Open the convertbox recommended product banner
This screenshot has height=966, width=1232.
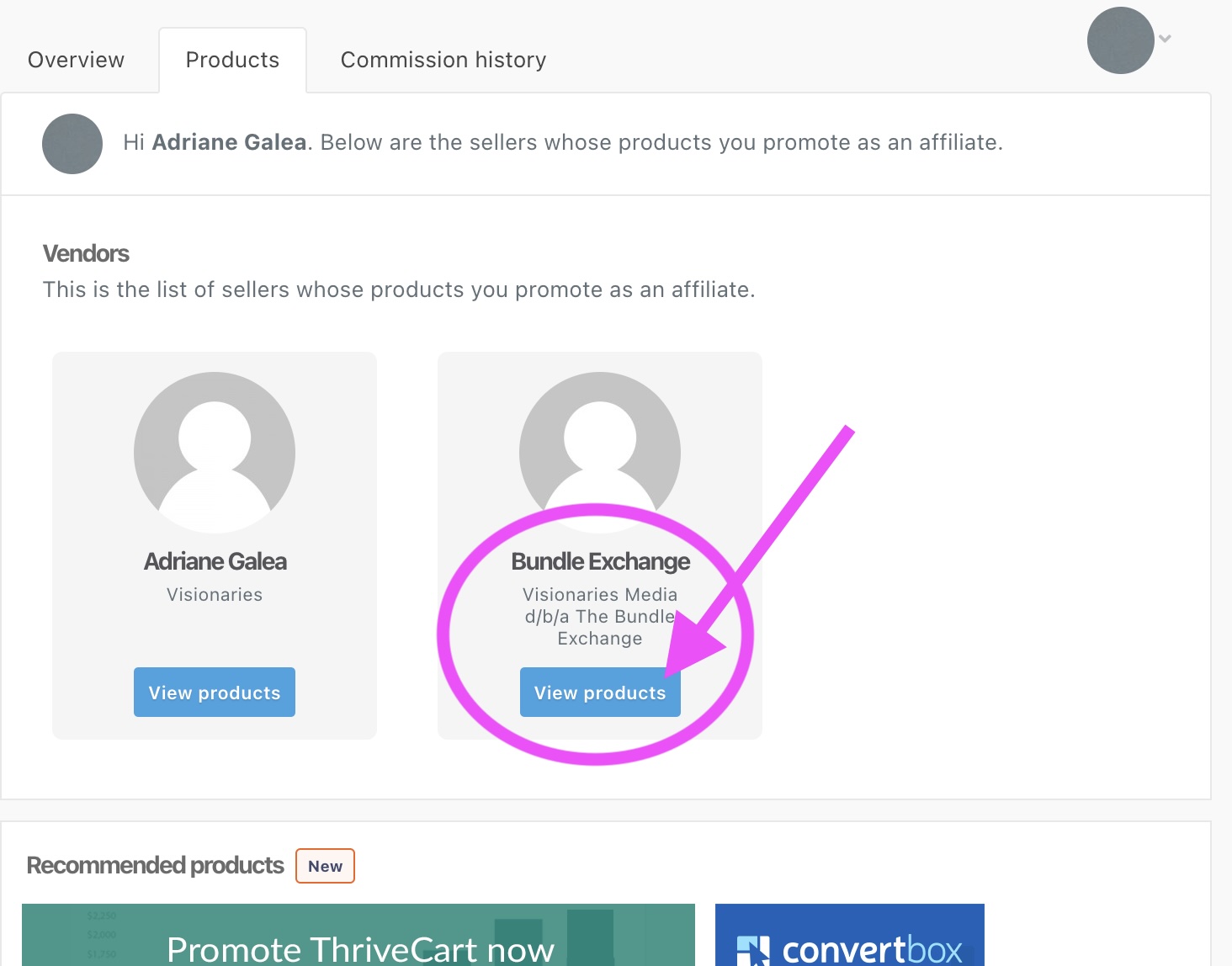(849, 938)
